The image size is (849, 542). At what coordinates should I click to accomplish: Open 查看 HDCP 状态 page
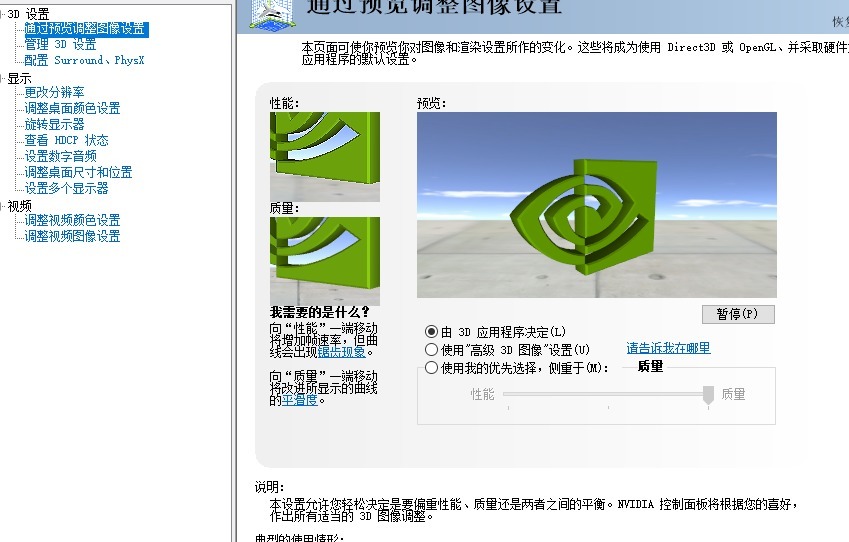tap(66, 140)
